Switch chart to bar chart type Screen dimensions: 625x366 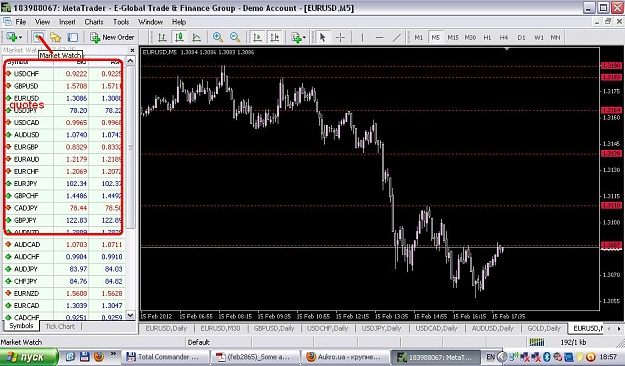click(x=162, y=37)
